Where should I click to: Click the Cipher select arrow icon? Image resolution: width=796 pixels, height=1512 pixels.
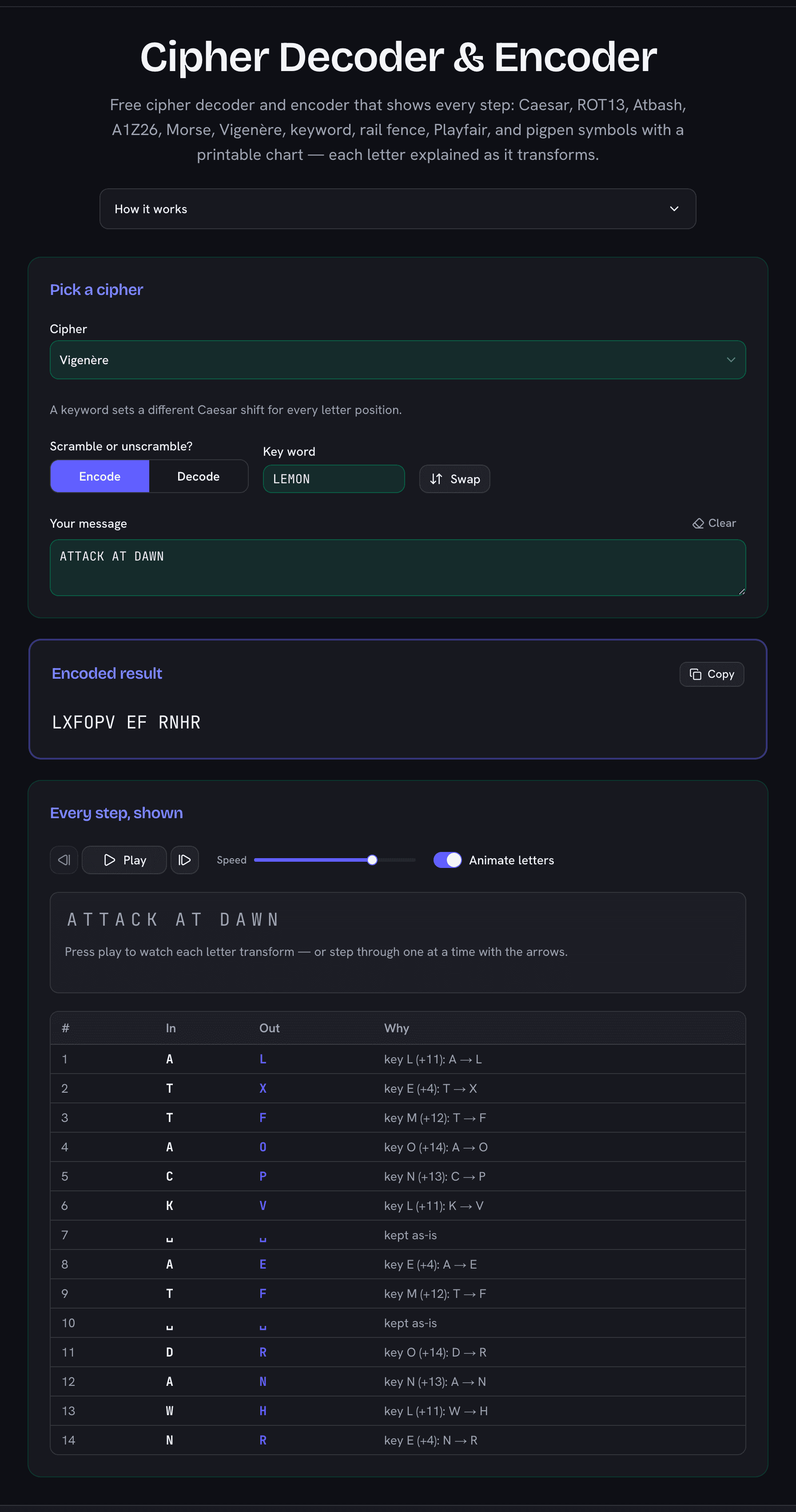click(x=731, y=360)
